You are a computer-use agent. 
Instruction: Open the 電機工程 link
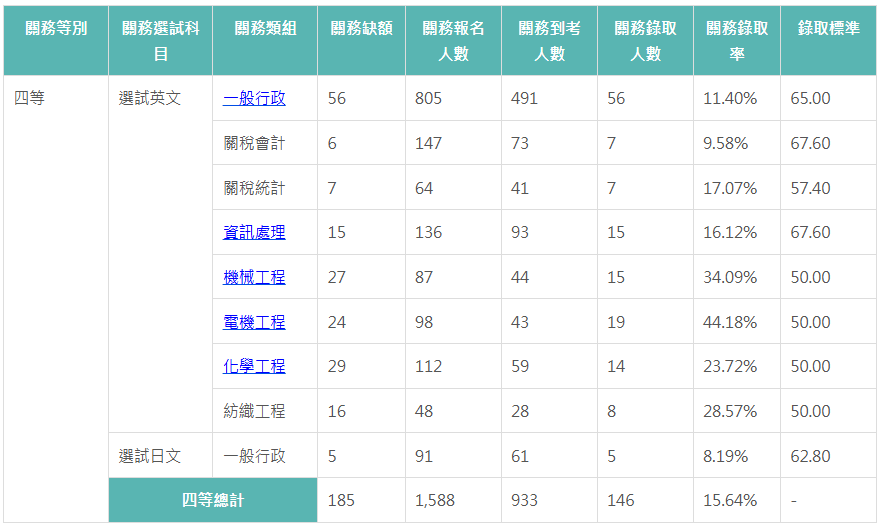coord(254,322)
